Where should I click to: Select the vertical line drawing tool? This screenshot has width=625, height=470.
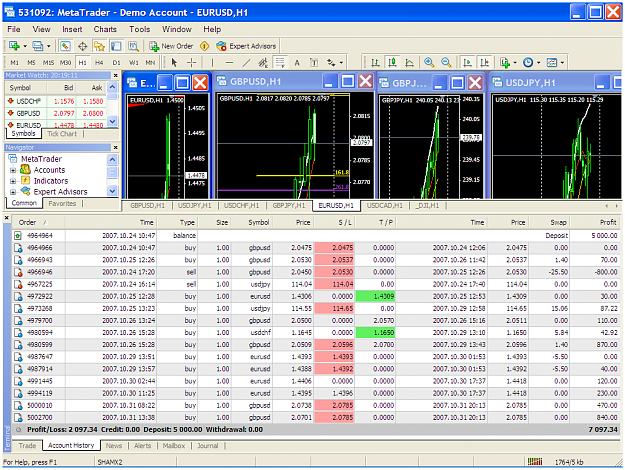[212, 63]
